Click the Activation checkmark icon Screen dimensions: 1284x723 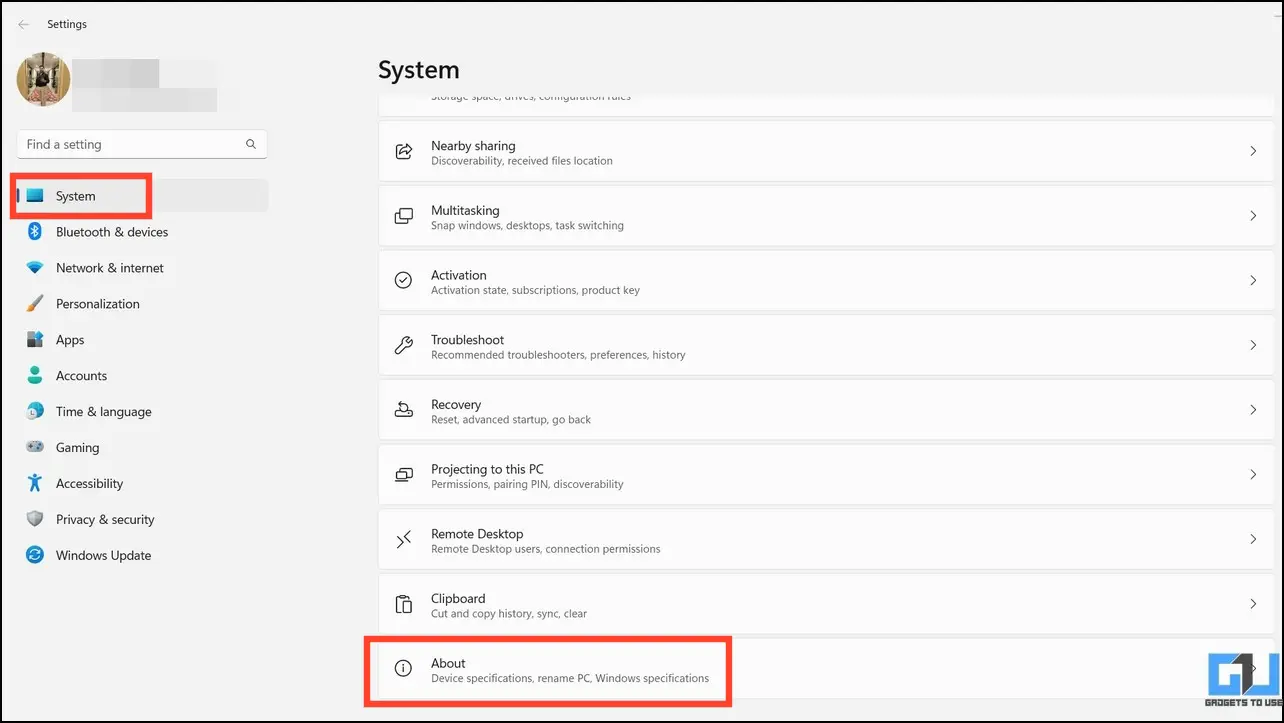tap(404, 281)
